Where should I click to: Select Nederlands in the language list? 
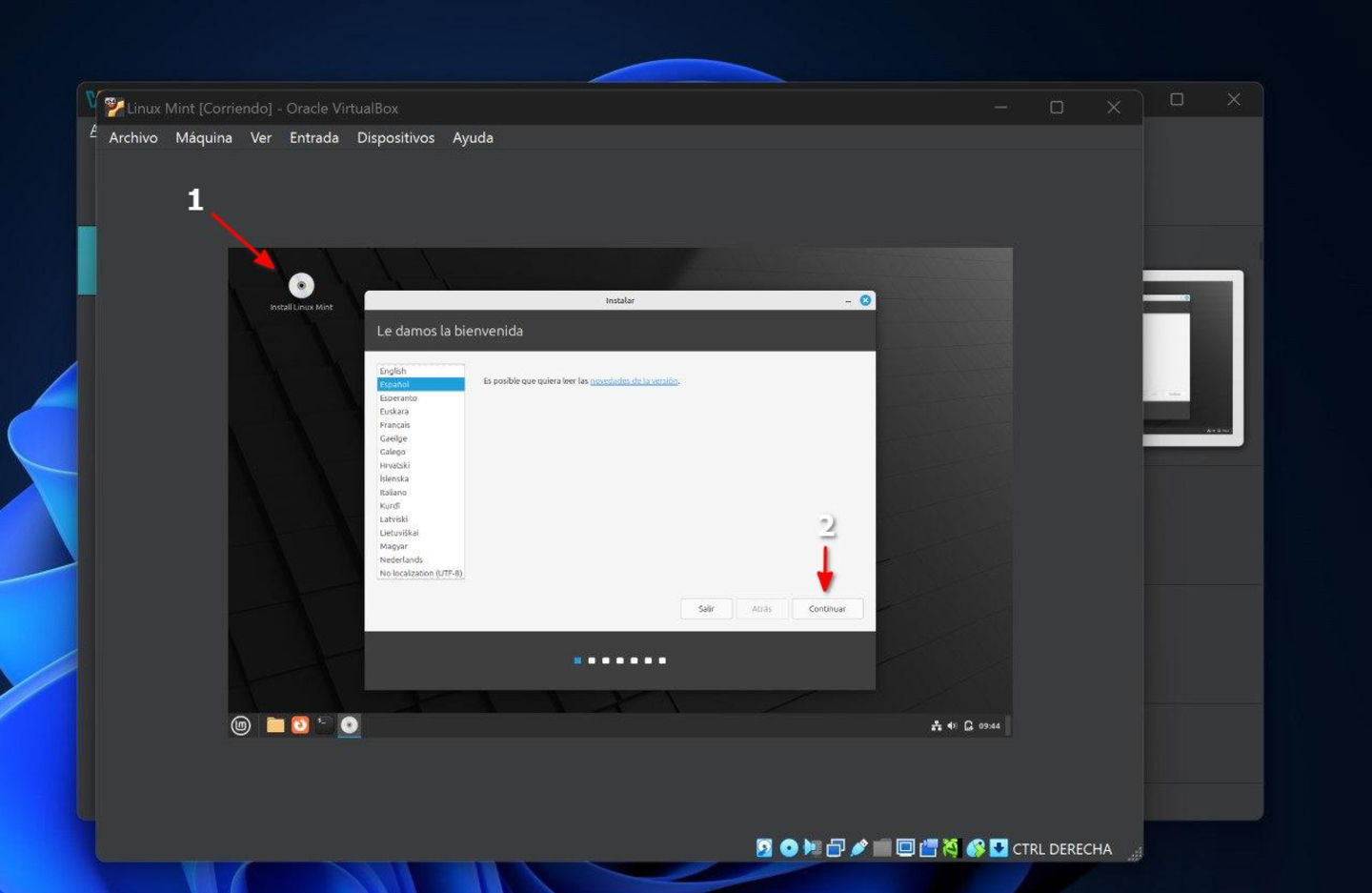coord(421,559)
